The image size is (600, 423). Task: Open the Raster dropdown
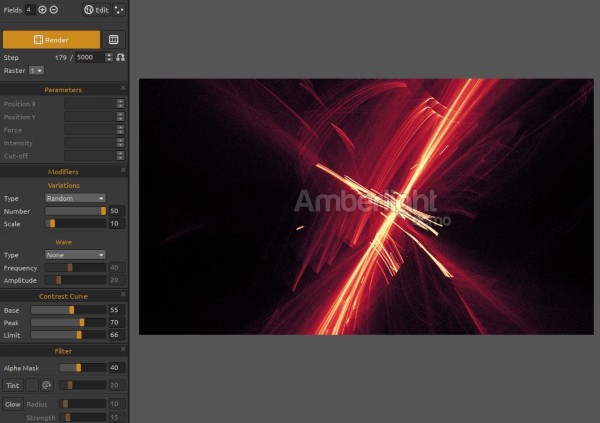click(37, 70)
